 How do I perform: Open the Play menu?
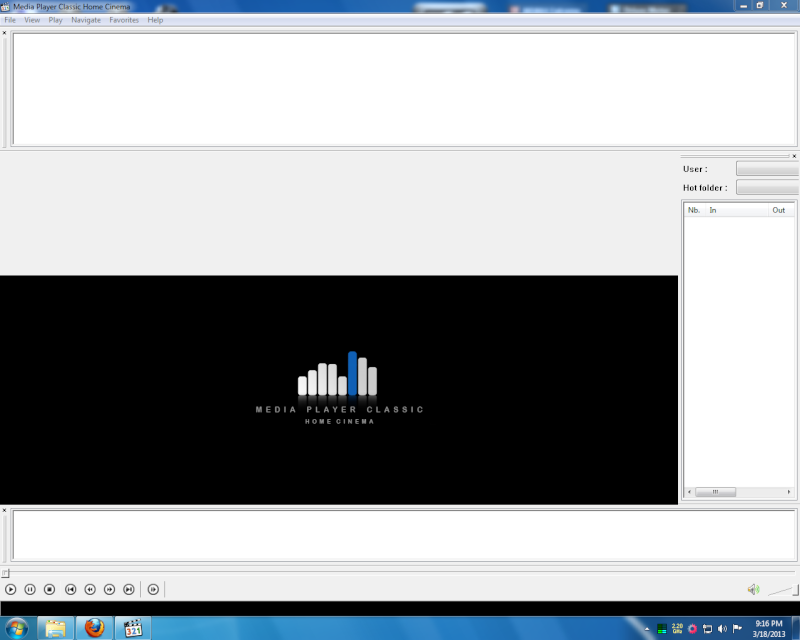tap(56, 20)
